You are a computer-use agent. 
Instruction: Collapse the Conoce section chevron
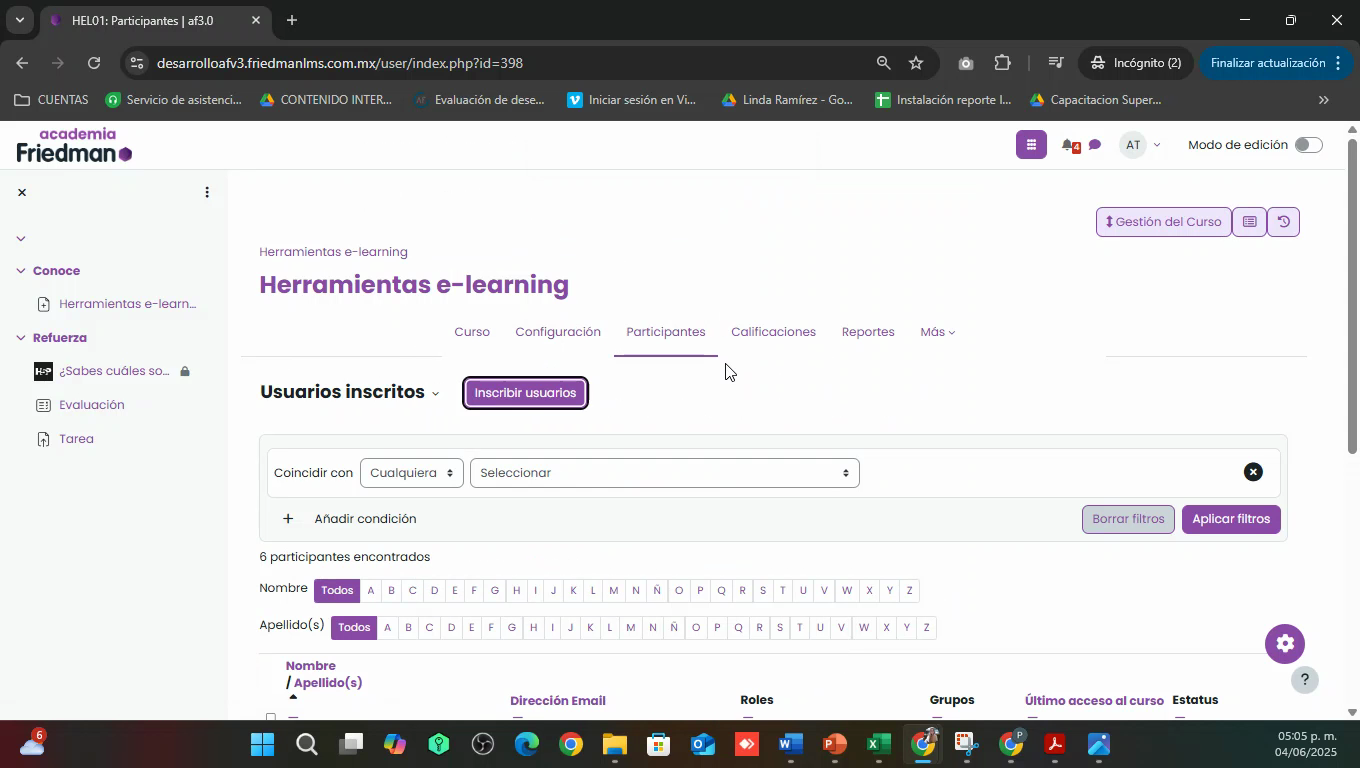(x=20, y=271)
